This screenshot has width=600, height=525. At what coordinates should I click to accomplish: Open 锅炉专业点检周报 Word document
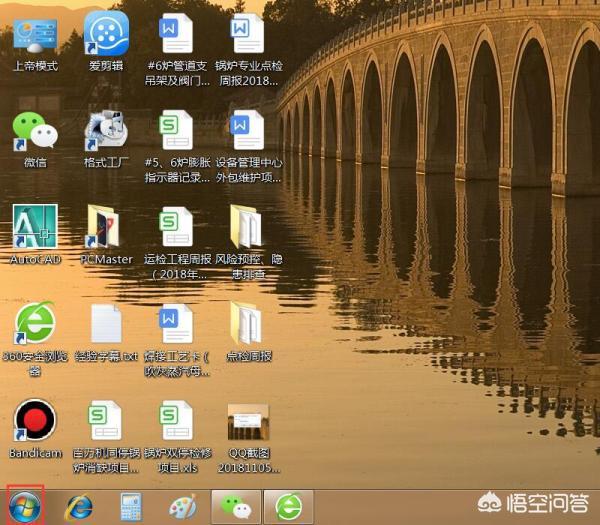pos(246,36)
